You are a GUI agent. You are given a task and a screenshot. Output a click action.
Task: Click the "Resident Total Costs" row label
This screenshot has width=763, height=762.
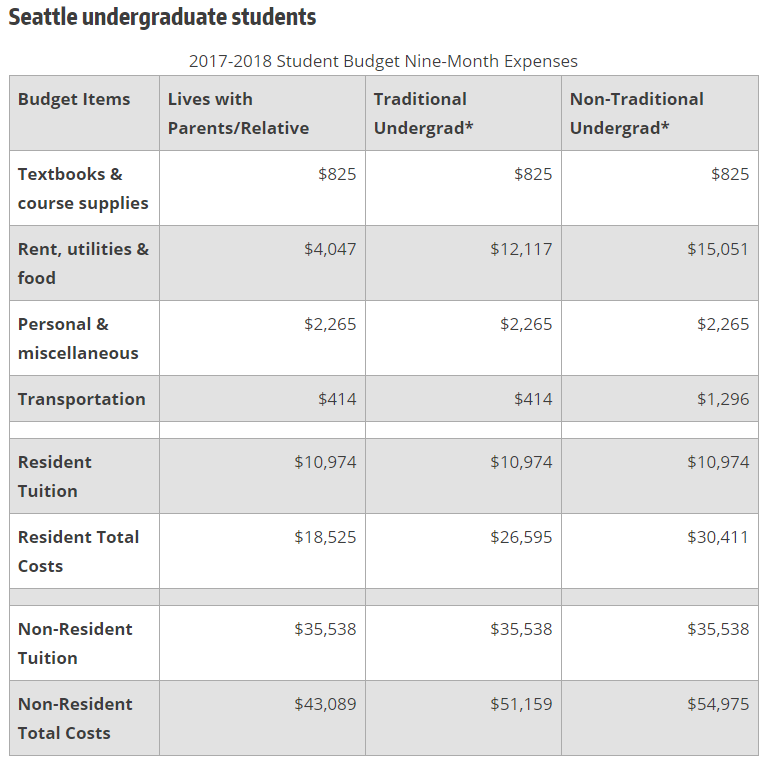[x=78, y=551]
